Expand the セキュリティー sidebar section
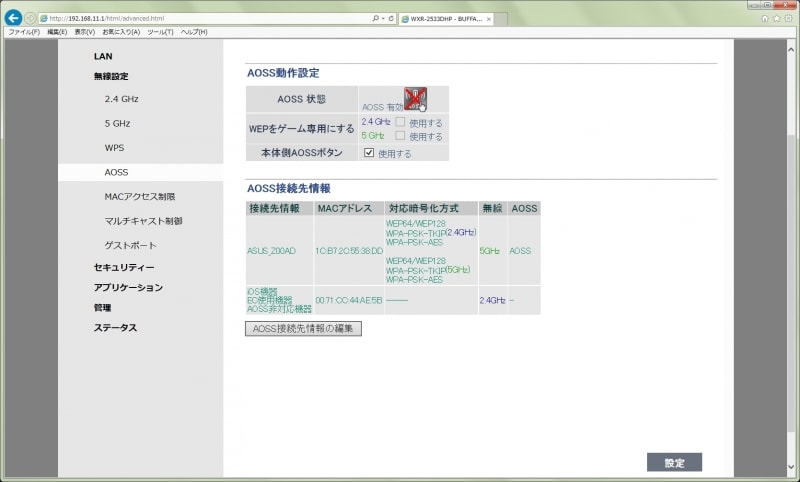The height and width of the screenshot is (482, 800). [124, 267]
